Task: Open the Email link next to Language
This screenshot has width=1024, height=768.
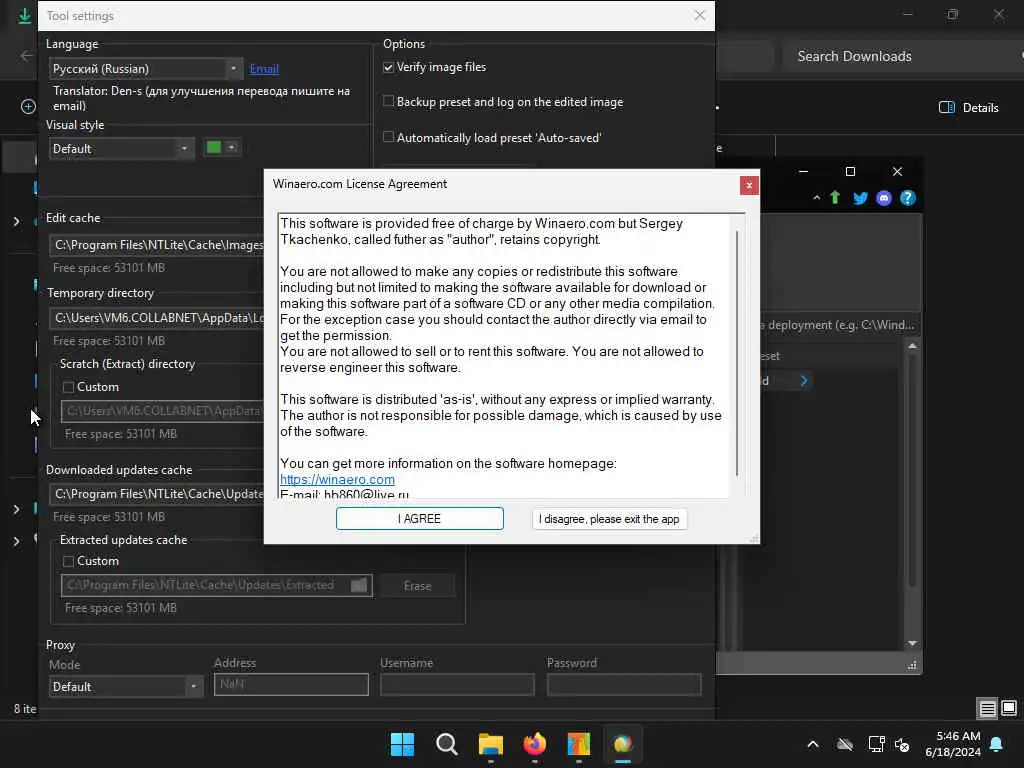Action: [x=264, y=69]
